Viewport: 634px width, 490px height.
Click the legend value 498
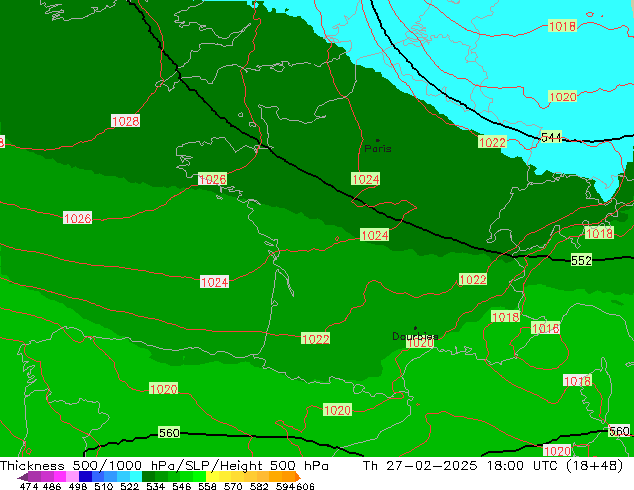78,486
